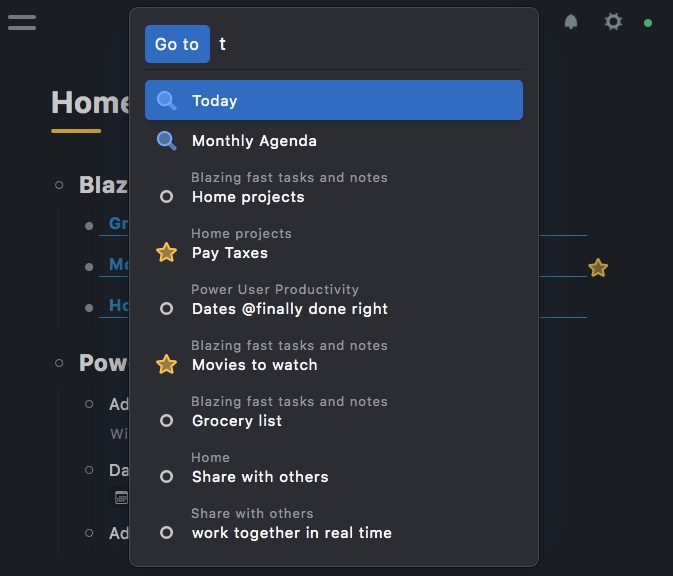Click the circle bullet beside Home projects
The height and width of the screenshot is (576, 673).
pos(167,197)
